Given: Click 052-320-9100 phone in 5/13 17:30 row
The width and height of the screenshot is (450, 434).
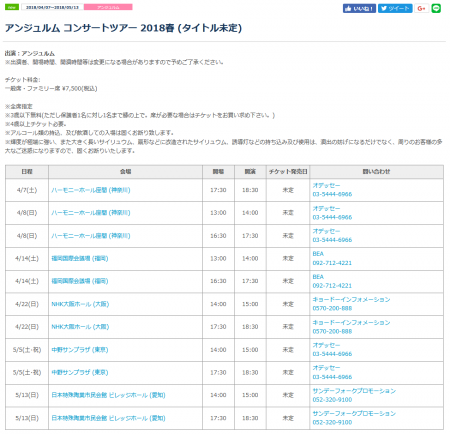Looking at the screenshot, I should [x=332, y=422].
